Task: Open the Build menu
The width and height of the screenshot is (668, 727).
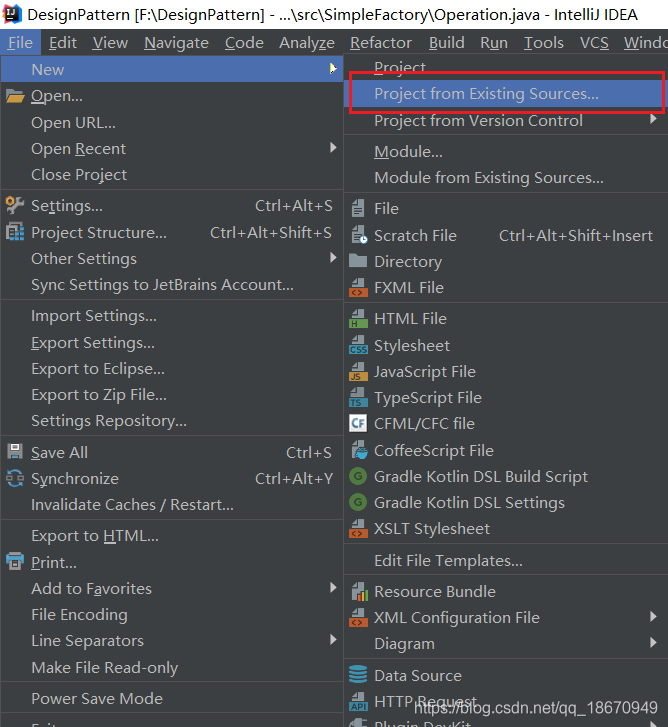Action: (446, 43)
